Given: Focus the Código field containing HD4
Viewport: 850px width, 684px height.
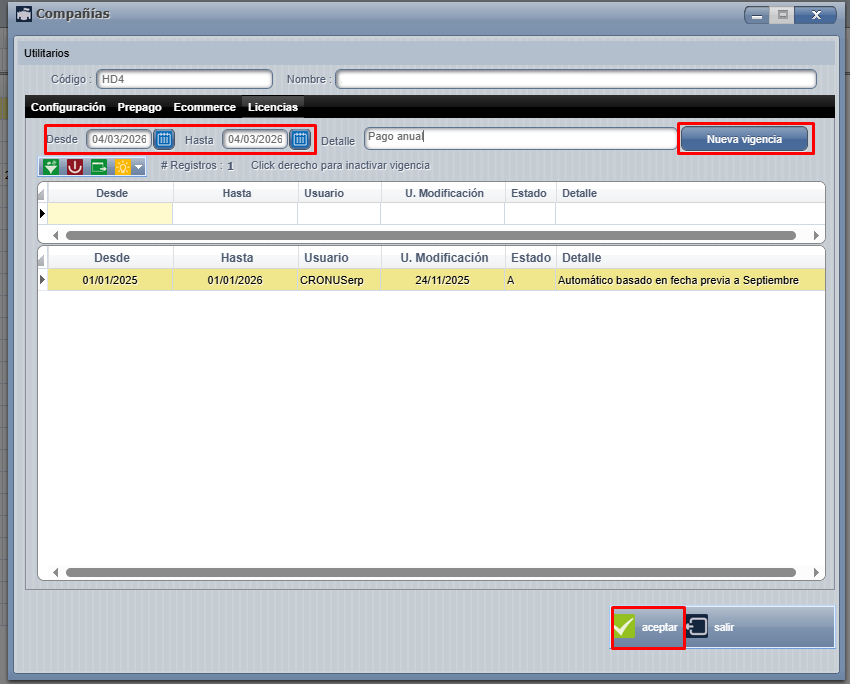Looking at the screenshot, I should pos(184,79).
